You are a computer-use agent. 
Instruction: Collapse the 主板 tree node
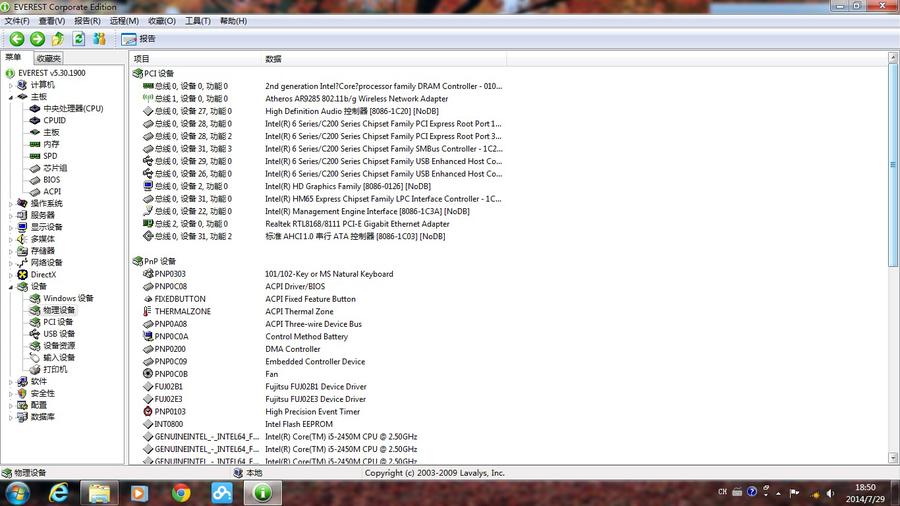coord(10,97)
